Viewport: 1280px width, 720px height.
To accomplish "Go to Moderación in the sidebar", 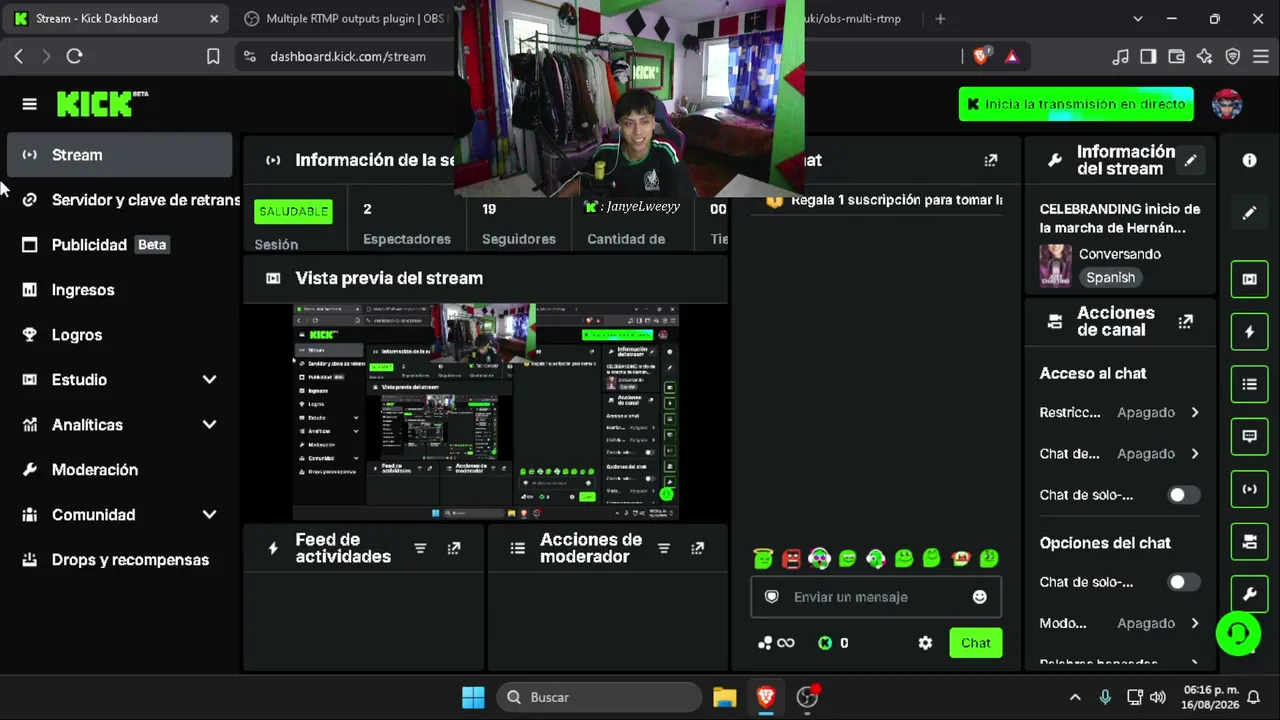I will (x=119, y=470).
